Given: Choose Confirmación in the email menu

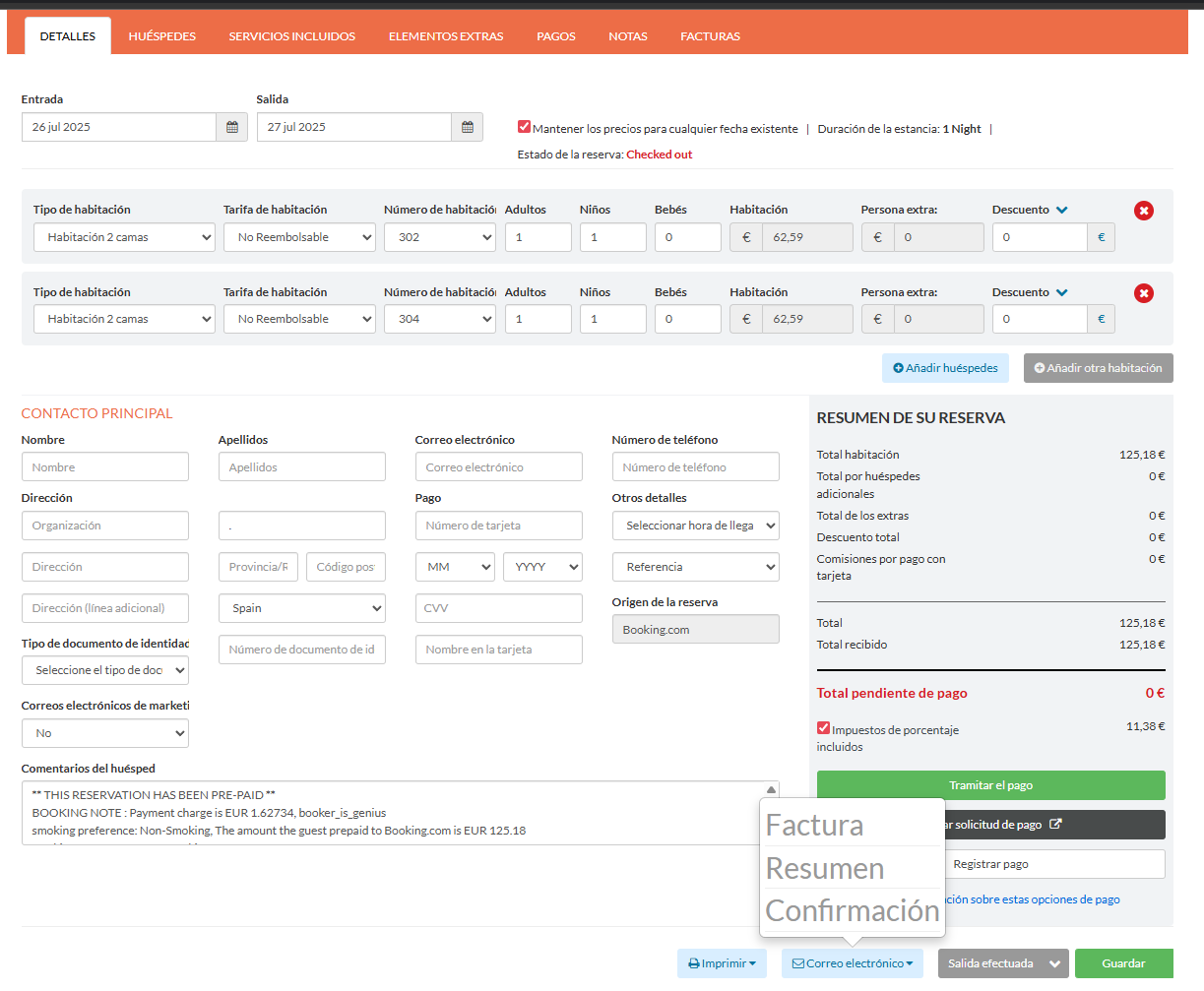Looking at the screenshot, I should click(x=852, y=910).
